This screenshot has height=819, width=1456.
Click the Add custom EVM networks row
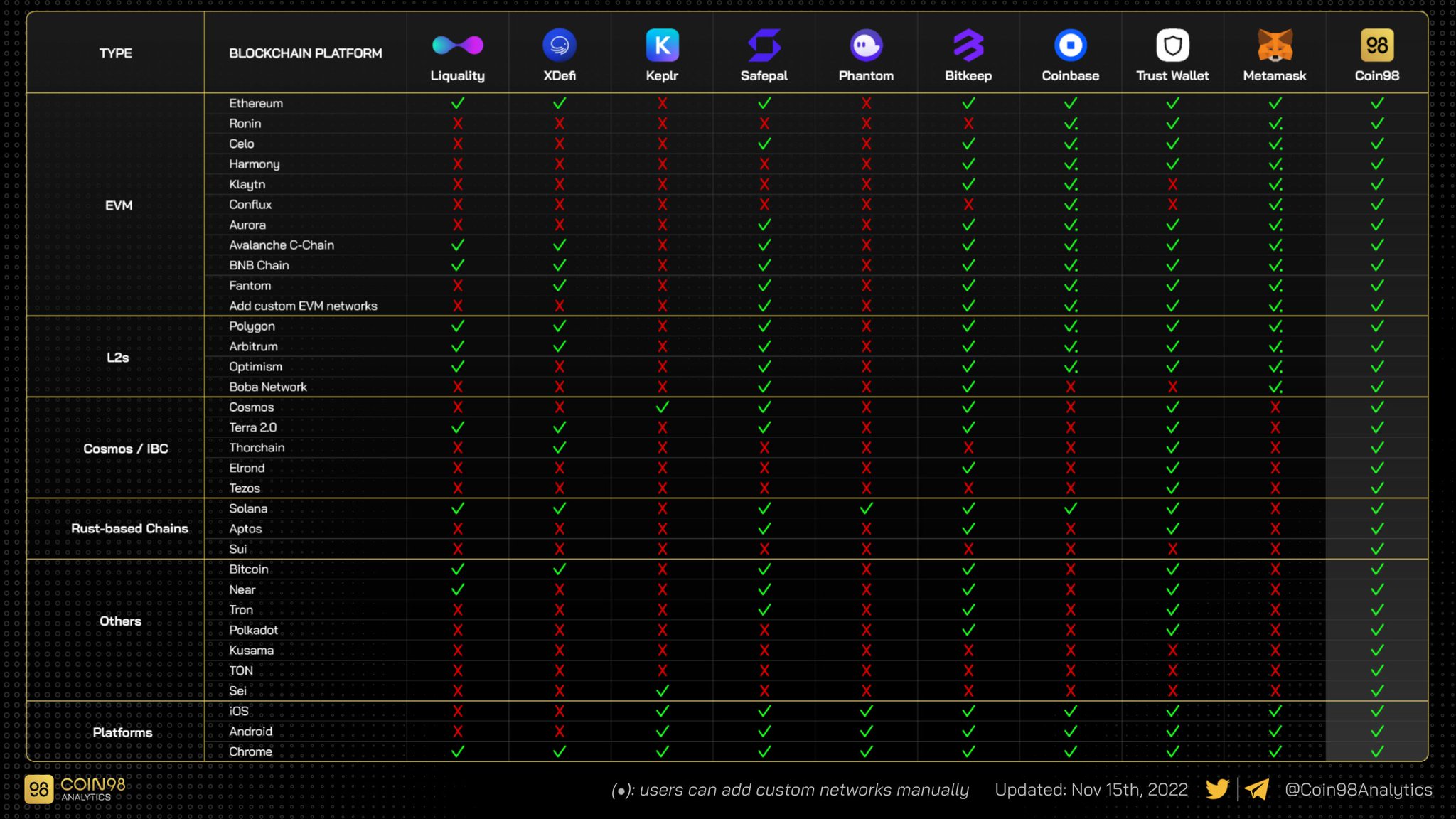pyautogui.click(x=303, y=306)
